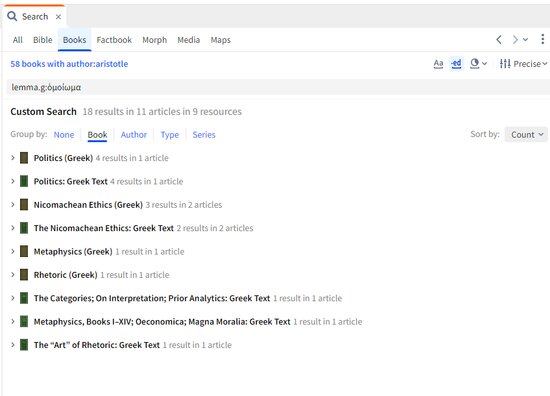Click The Nicomachean Ethics: Greek Text cover icon

pos(24,228)
